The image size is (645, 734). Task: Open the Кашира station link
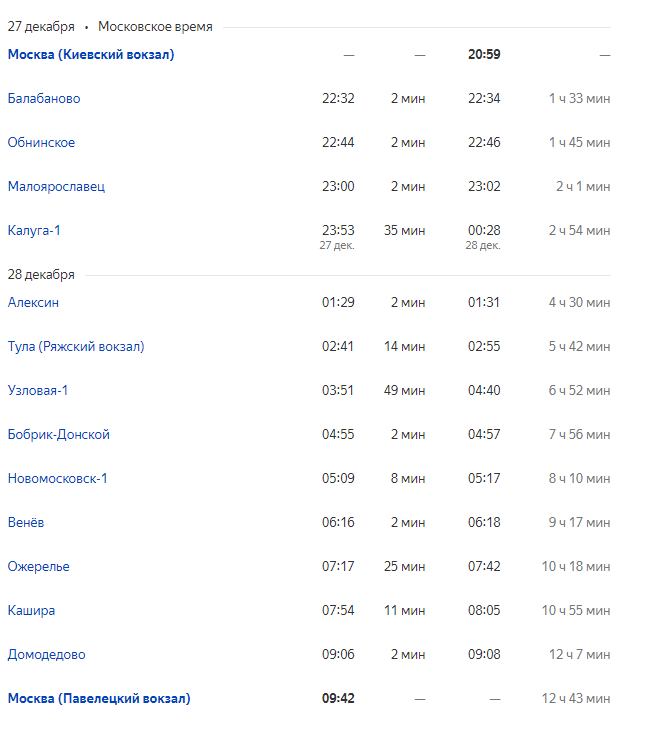click(x=31, y=611)
